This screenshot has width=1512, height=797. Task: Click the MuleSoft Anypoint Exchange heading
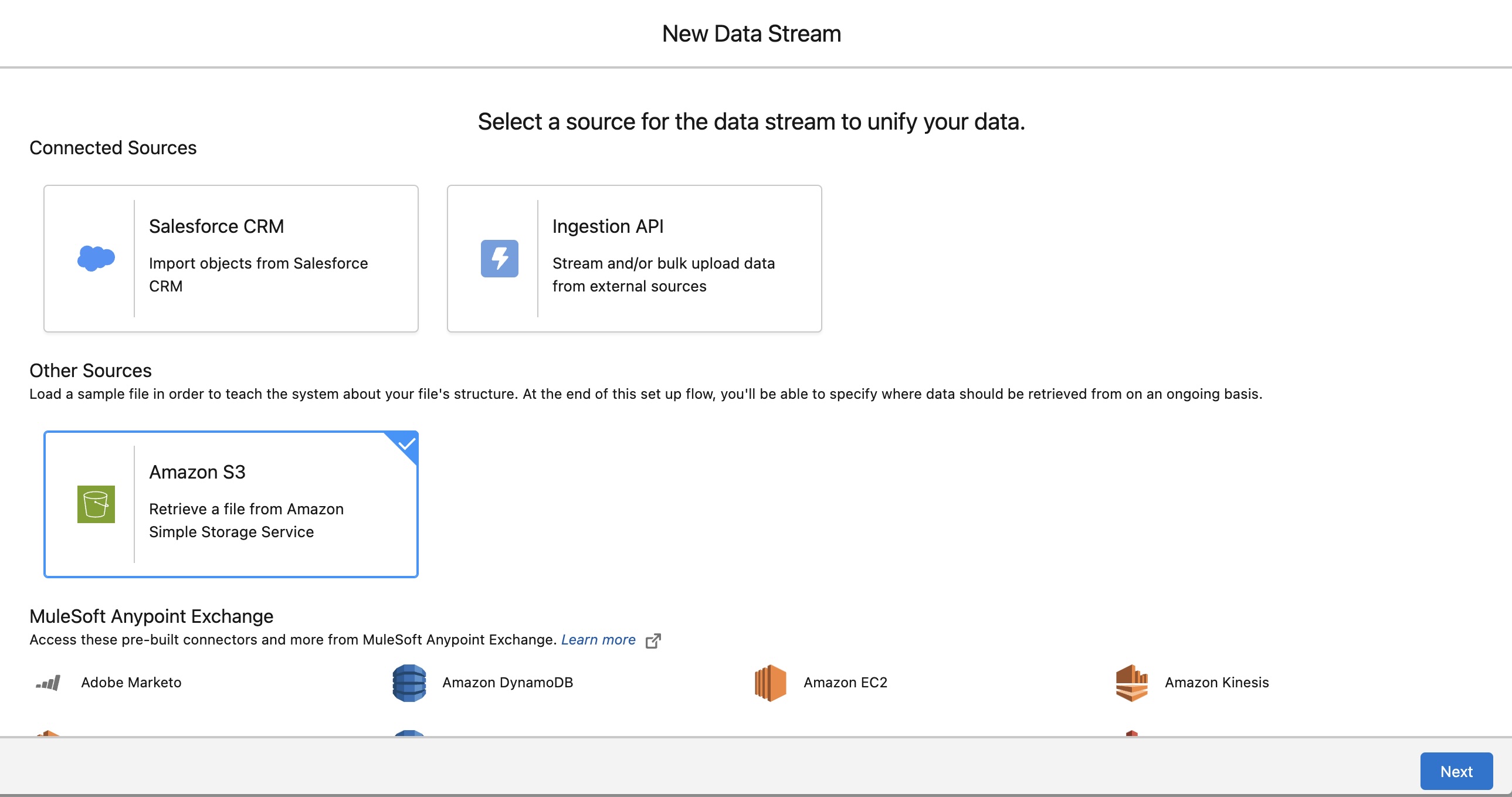pyautogui.click(x=151, y=616)
